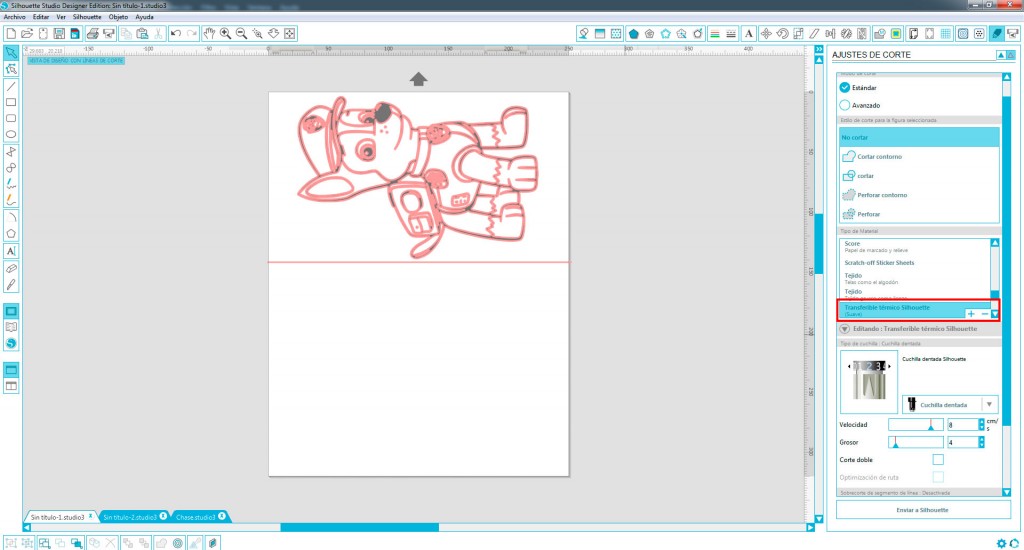Adjust the Velocidad slider
Image resolution: width=1024 pixels, height=550 pixels.
pos(916,425)
